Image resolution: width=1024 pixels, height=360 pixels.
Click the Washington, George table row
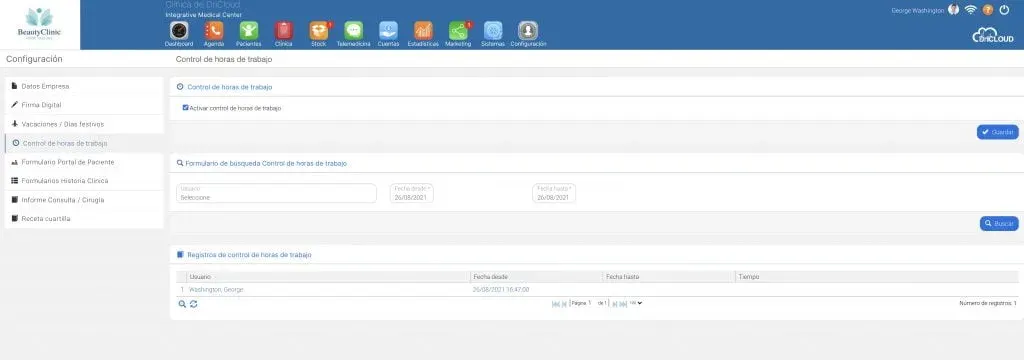pos(597,289)
